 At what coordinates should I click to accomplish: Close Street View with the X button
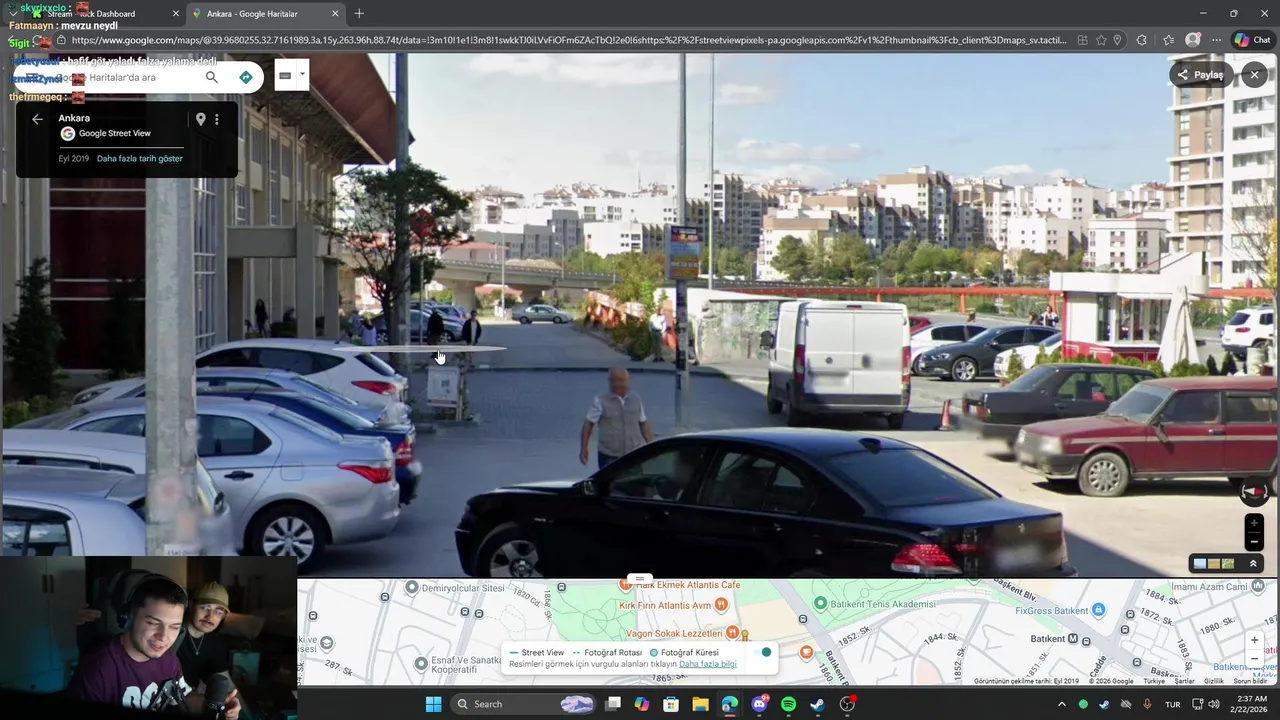coord(1254,75)
